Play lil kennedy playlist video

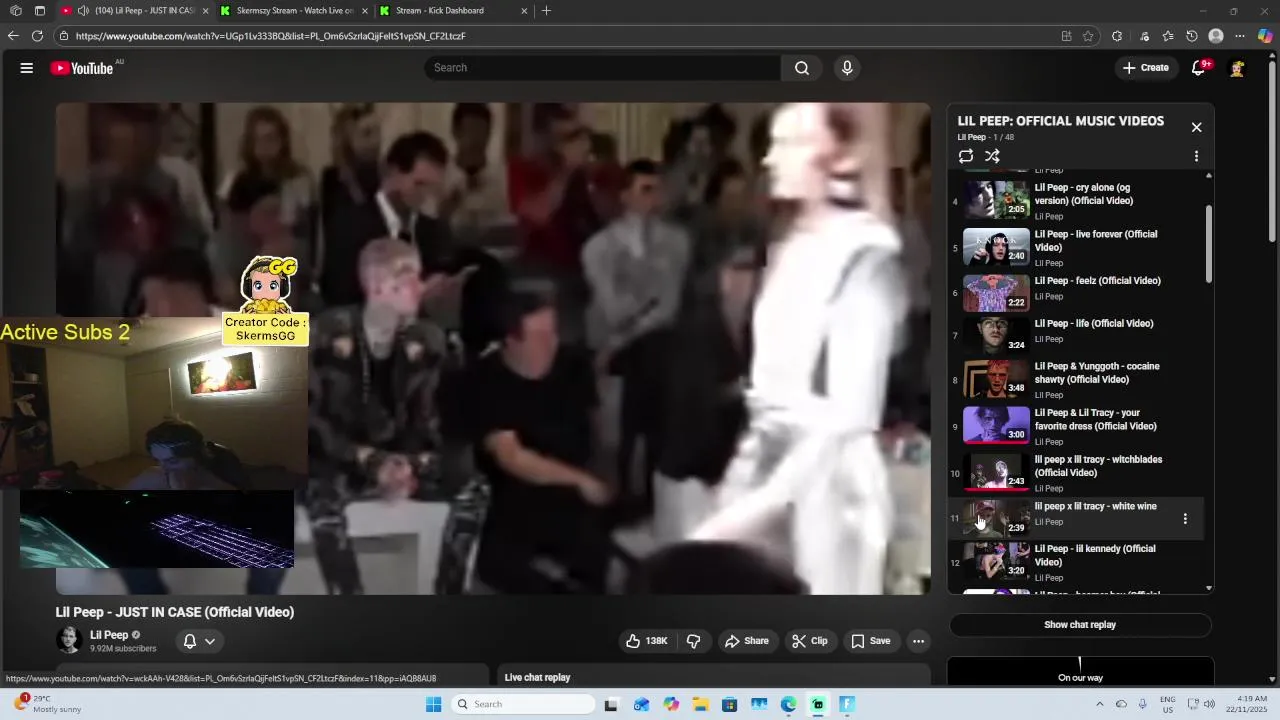coord(1076,563)
